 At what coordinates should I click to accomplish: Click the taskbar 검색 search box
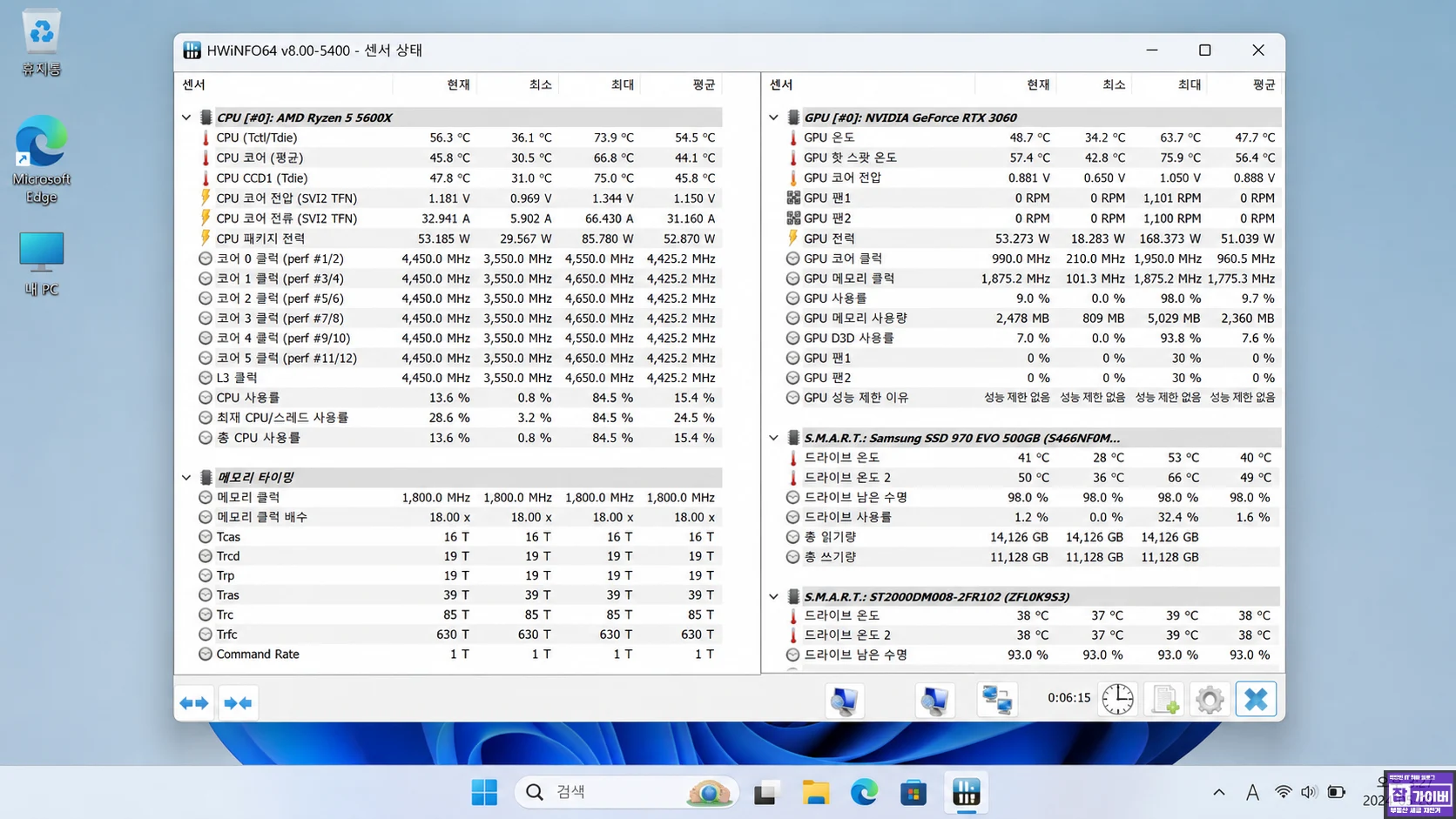[626, 792]
